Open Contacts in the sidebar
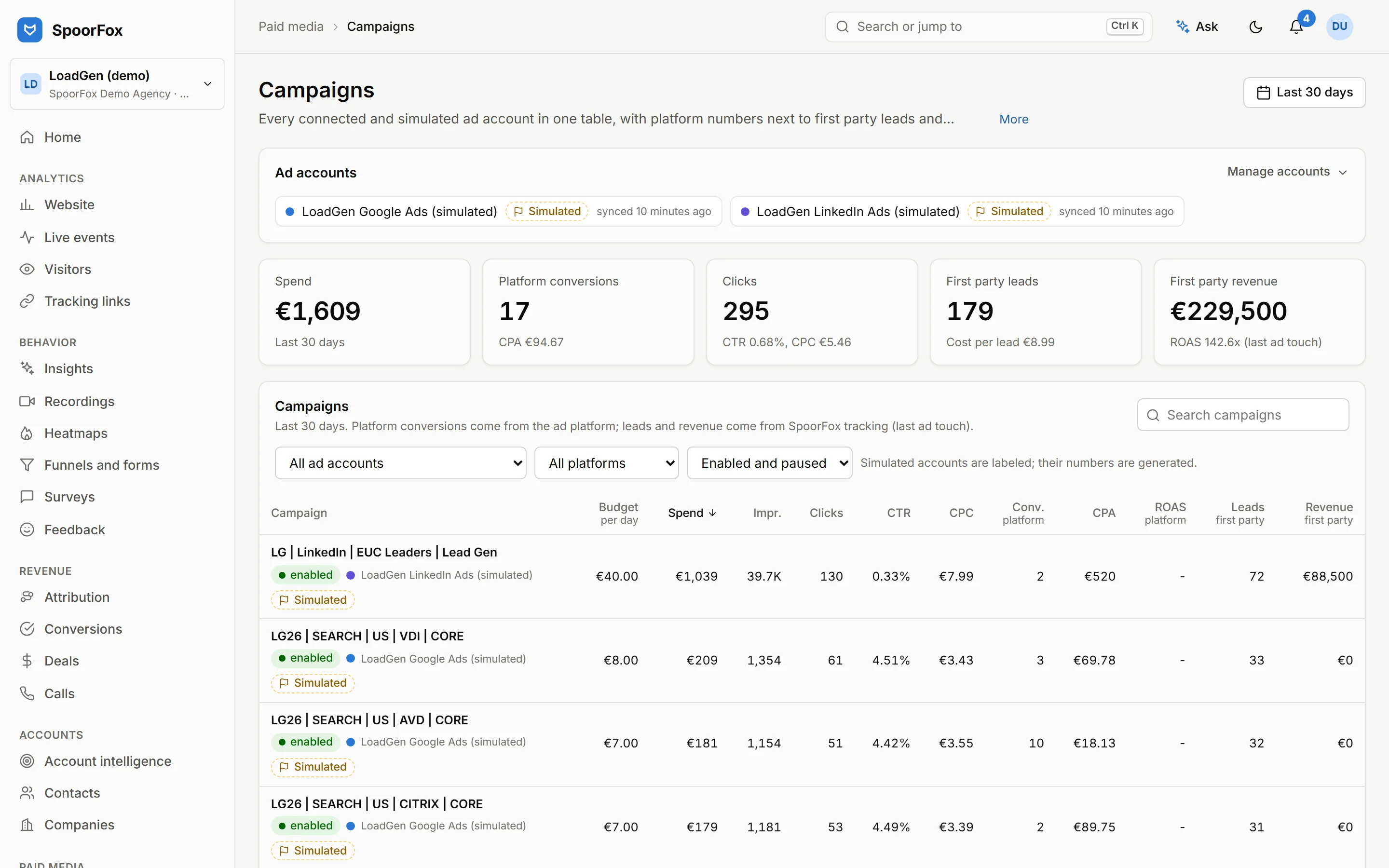 pos(117,793)
